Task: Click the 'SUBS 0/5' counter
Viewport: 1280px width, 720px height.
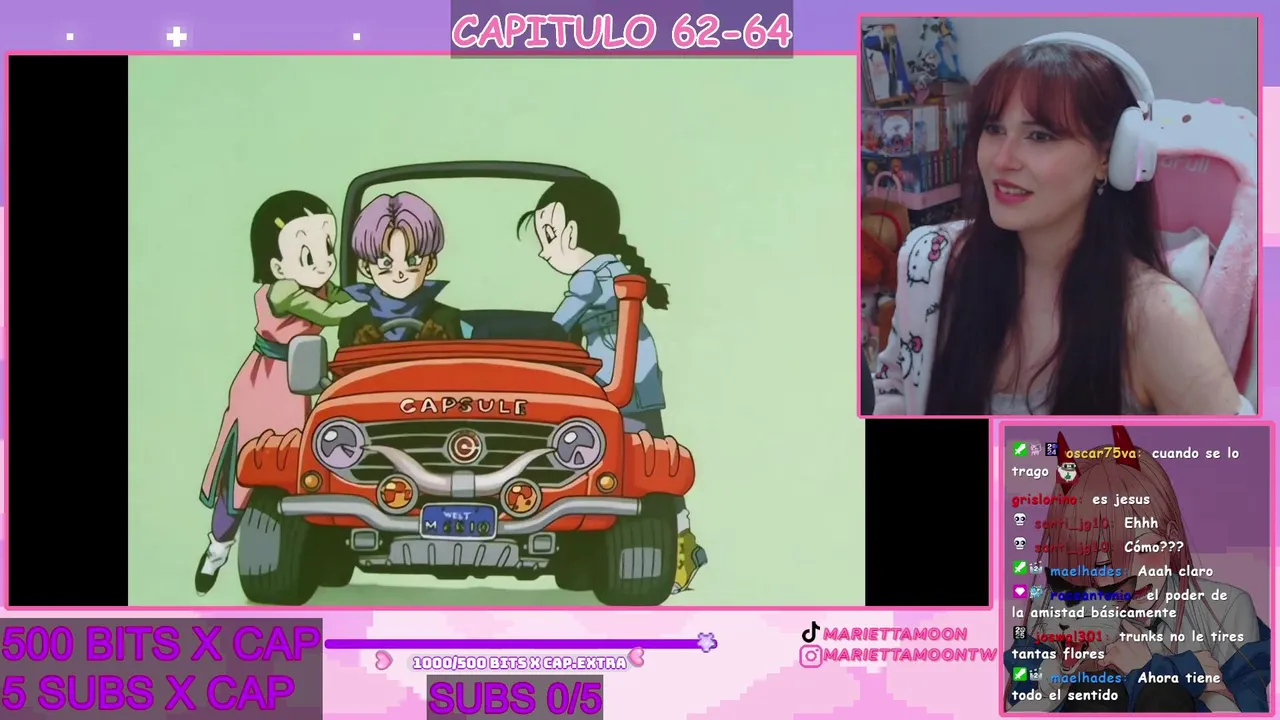Action: pyautogui.click(x=515, y=697)
